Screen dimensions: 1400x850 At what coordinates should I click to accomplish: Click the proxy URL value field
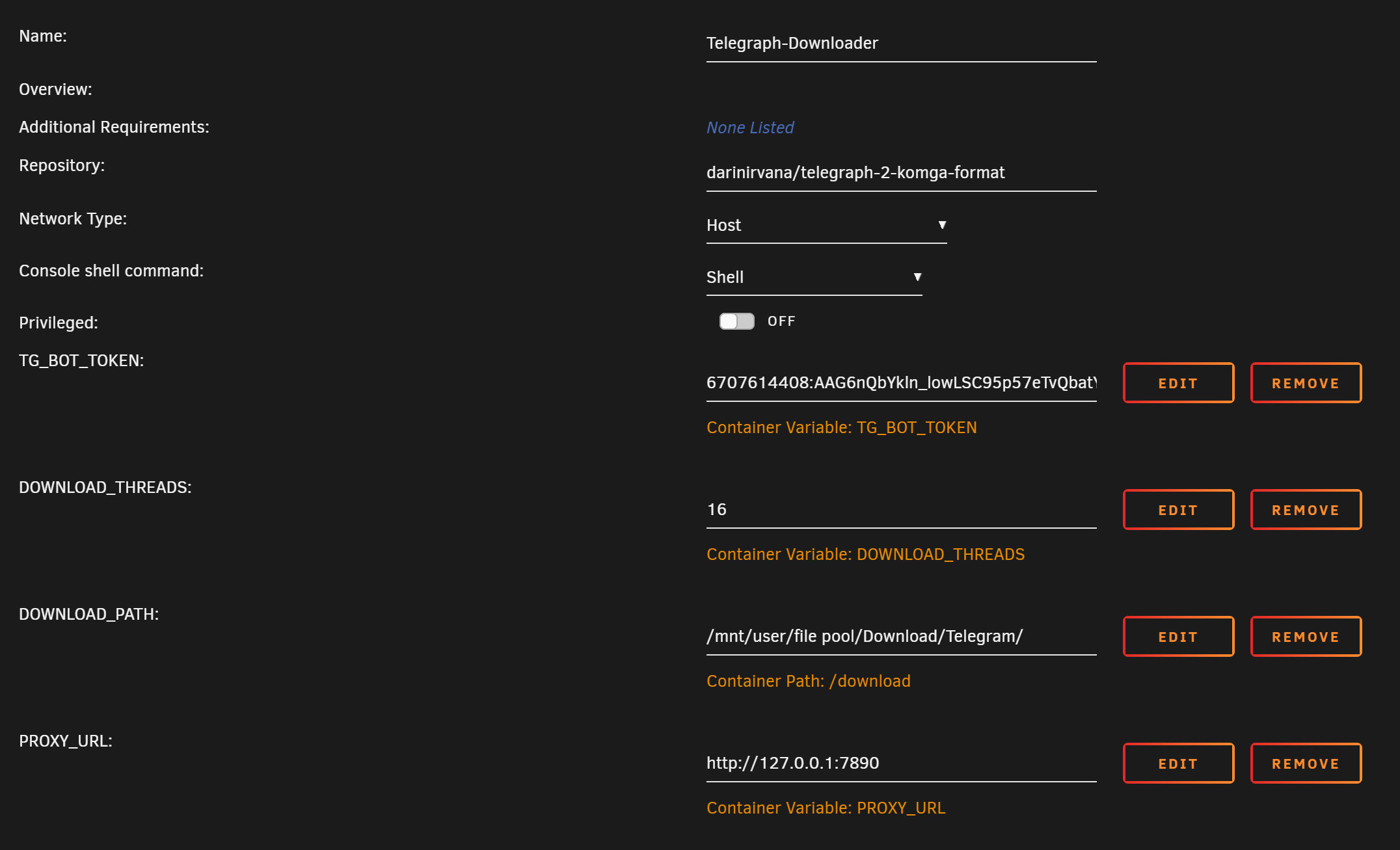click(x=900, y=764)
